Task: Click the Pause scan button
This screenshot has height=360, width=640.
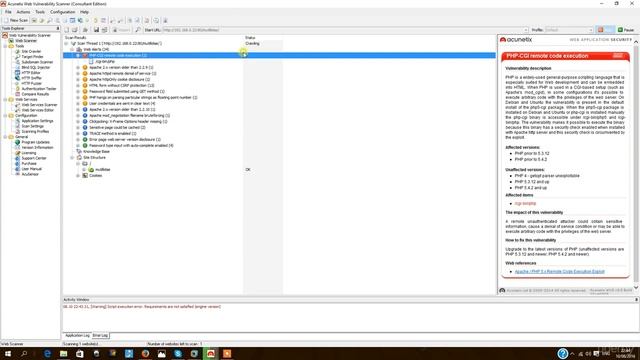Action: click(x=626, y=30)
